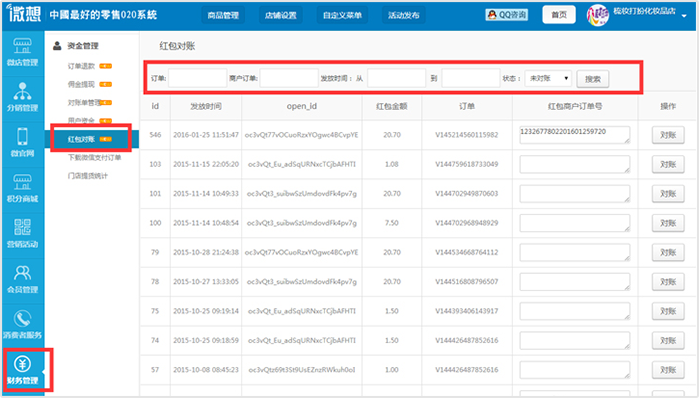Open 积分商城 sidebar section
This screenshot has width=699, height=398.
point(22,188)
